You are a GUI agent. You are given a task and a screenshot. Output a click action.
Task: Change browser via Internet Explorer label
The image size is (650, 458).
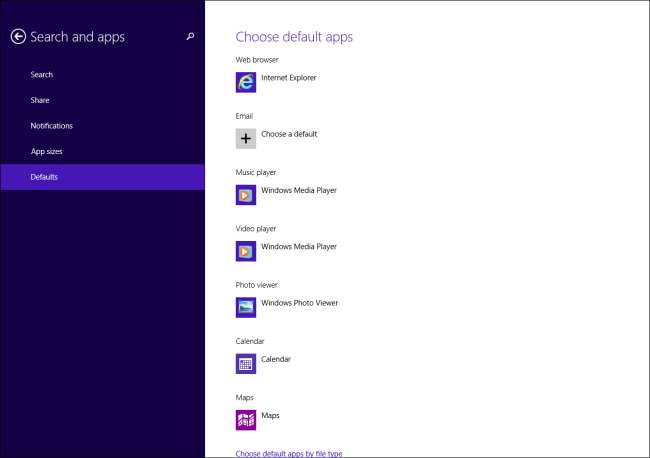coord(289,78)
